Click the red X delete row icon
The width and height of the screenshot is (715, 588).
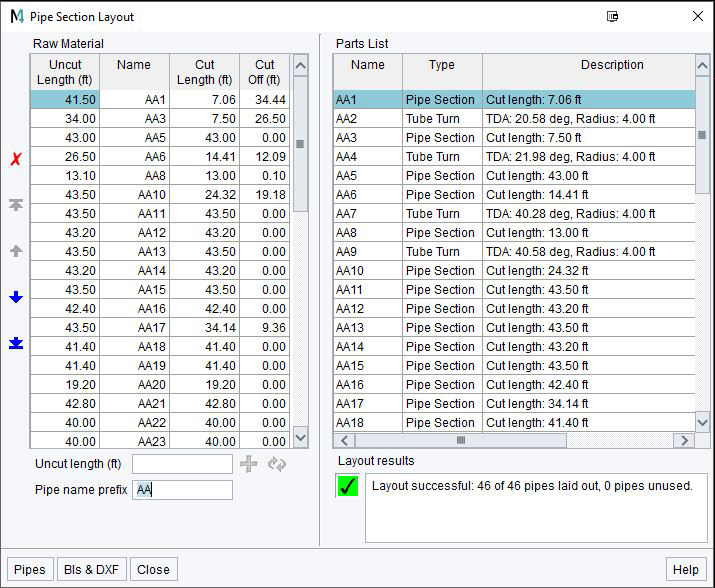click(x=15, y=159)
